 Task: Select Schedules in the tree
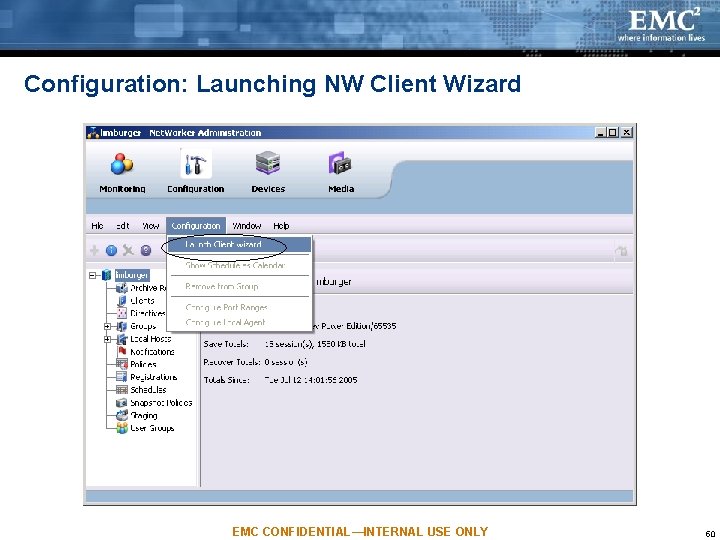tap(148, 390)
